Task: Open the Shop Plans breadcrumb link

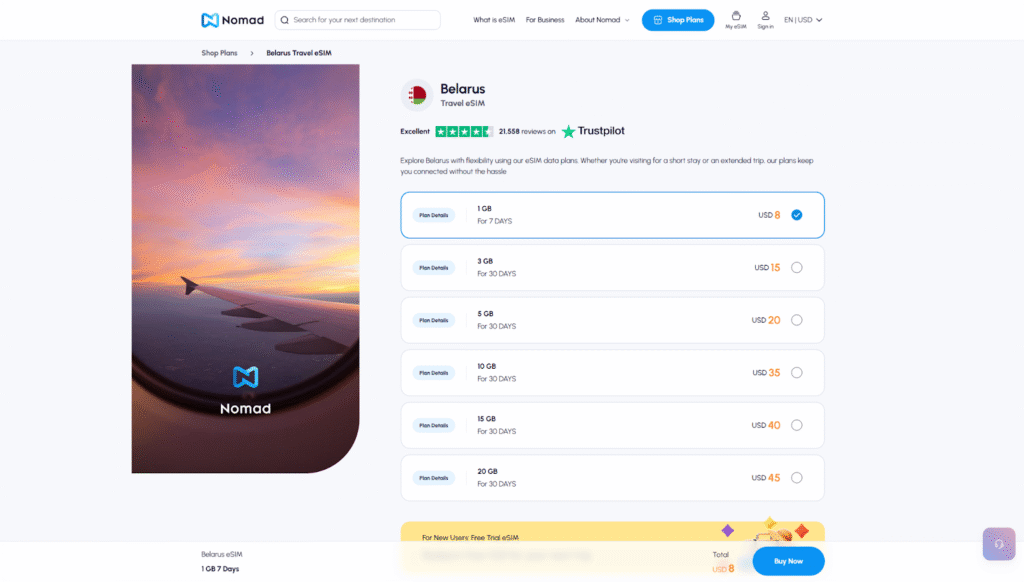Action: [219, 52]
